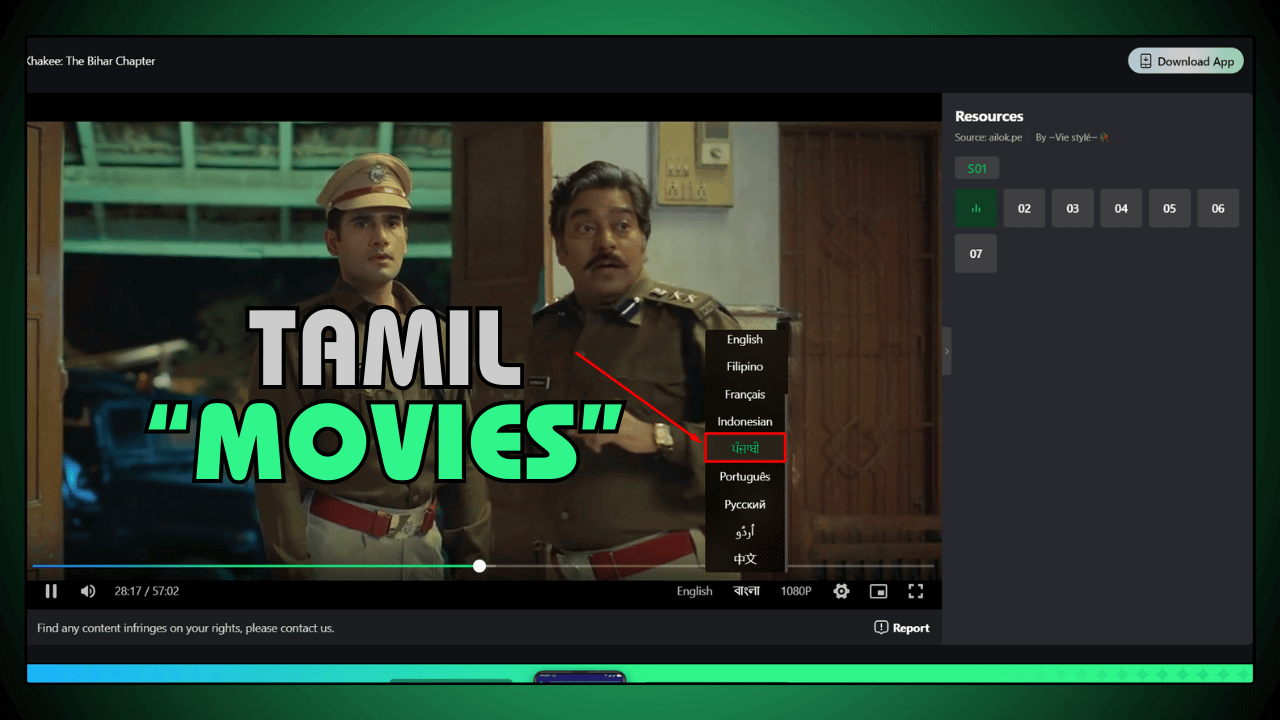1280x720 pixels.
Task: Enter fullscreen mode
Action: pos(915,591)
